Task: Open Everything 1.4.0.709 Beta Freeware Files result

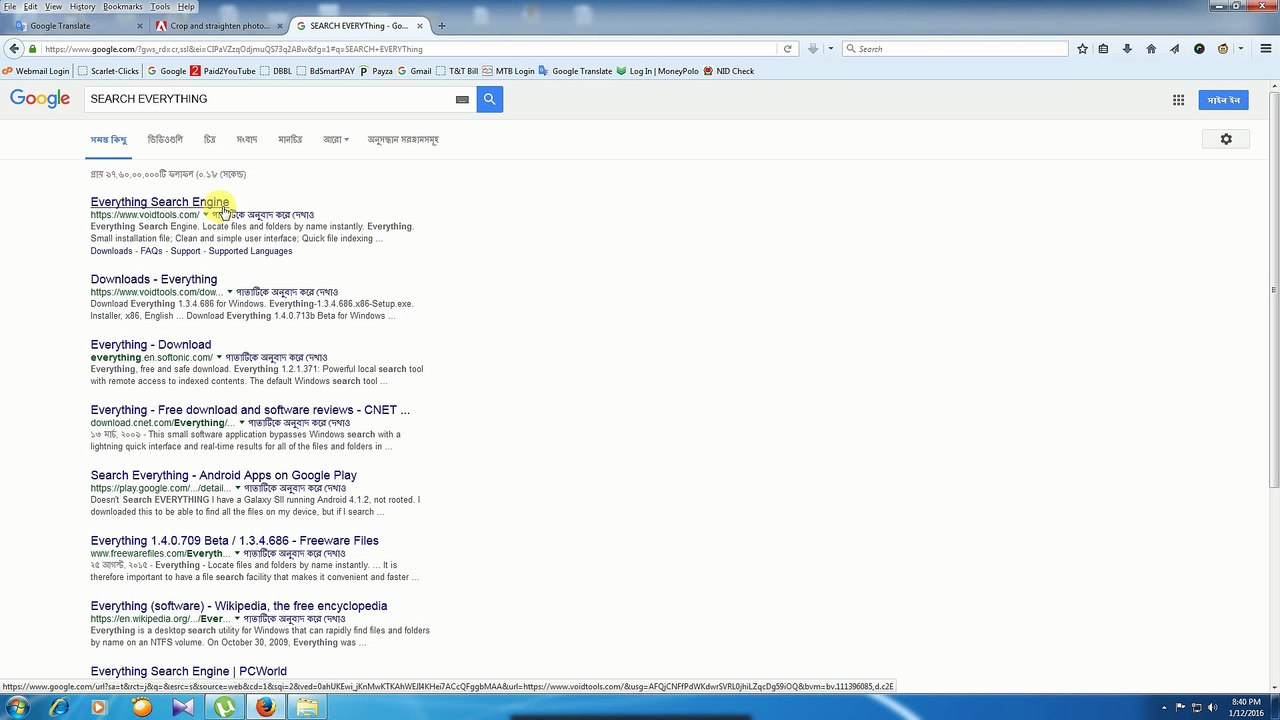Action: point(234,541)
